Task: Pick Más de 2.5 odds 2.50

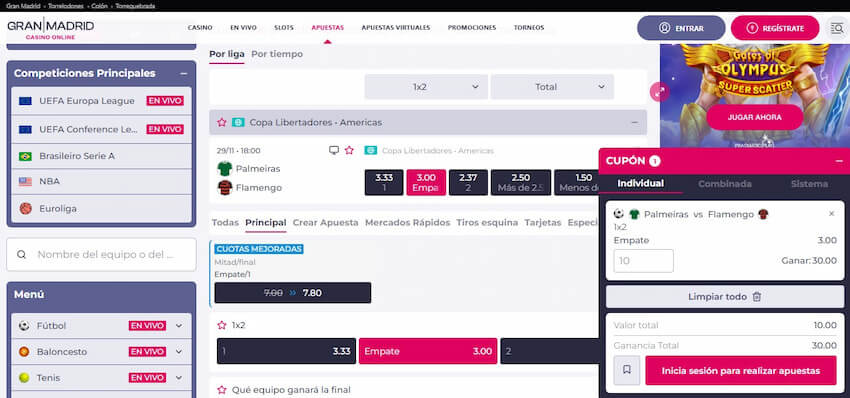Action: 521,183
